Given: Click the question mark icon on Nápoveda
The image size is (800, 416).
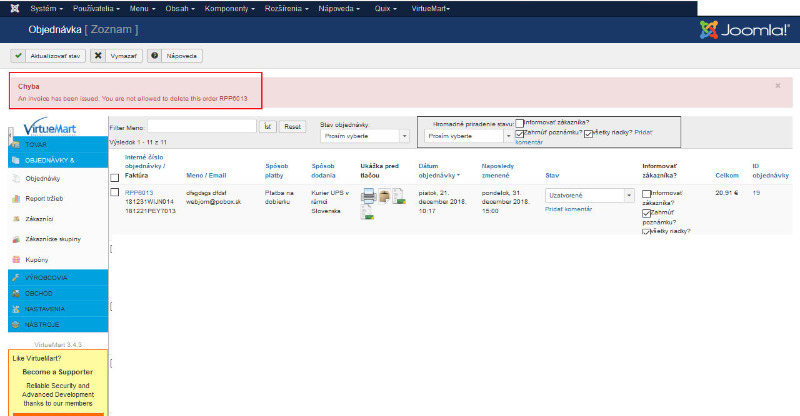Looking at the screenshot, I should (155, 56).
